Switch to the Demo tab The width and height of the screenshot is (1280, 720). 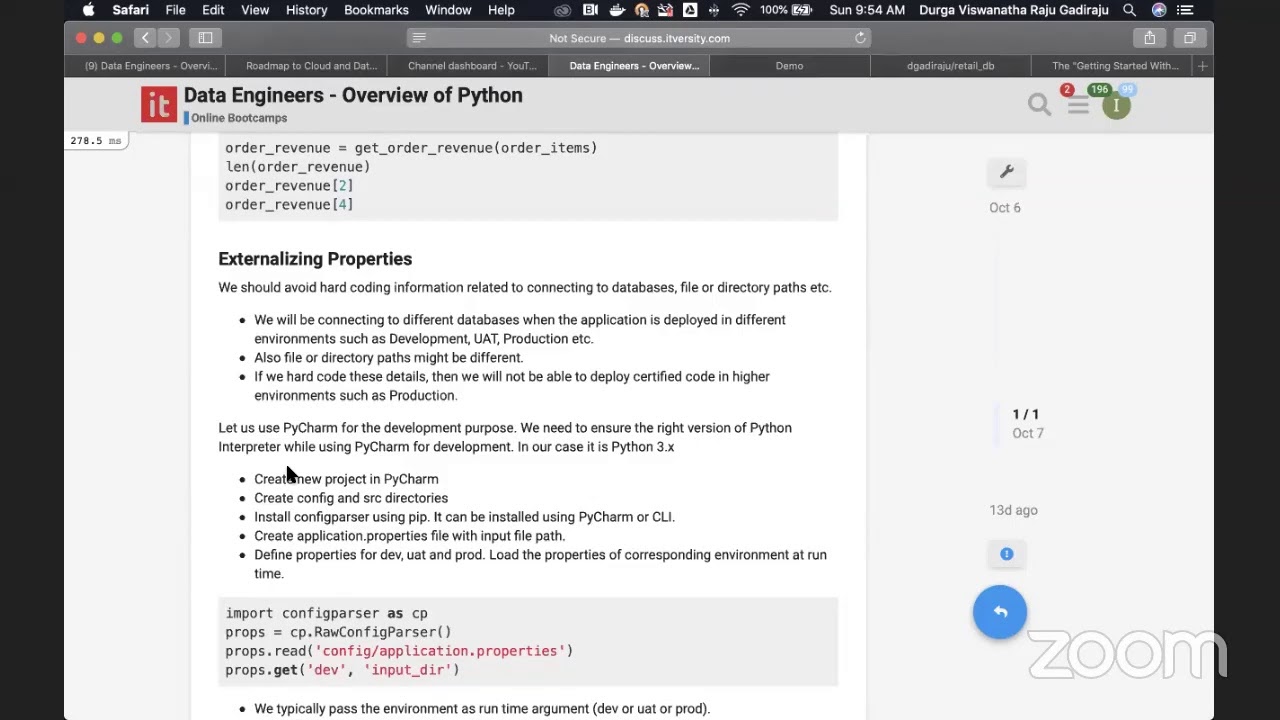click(789, 66)
